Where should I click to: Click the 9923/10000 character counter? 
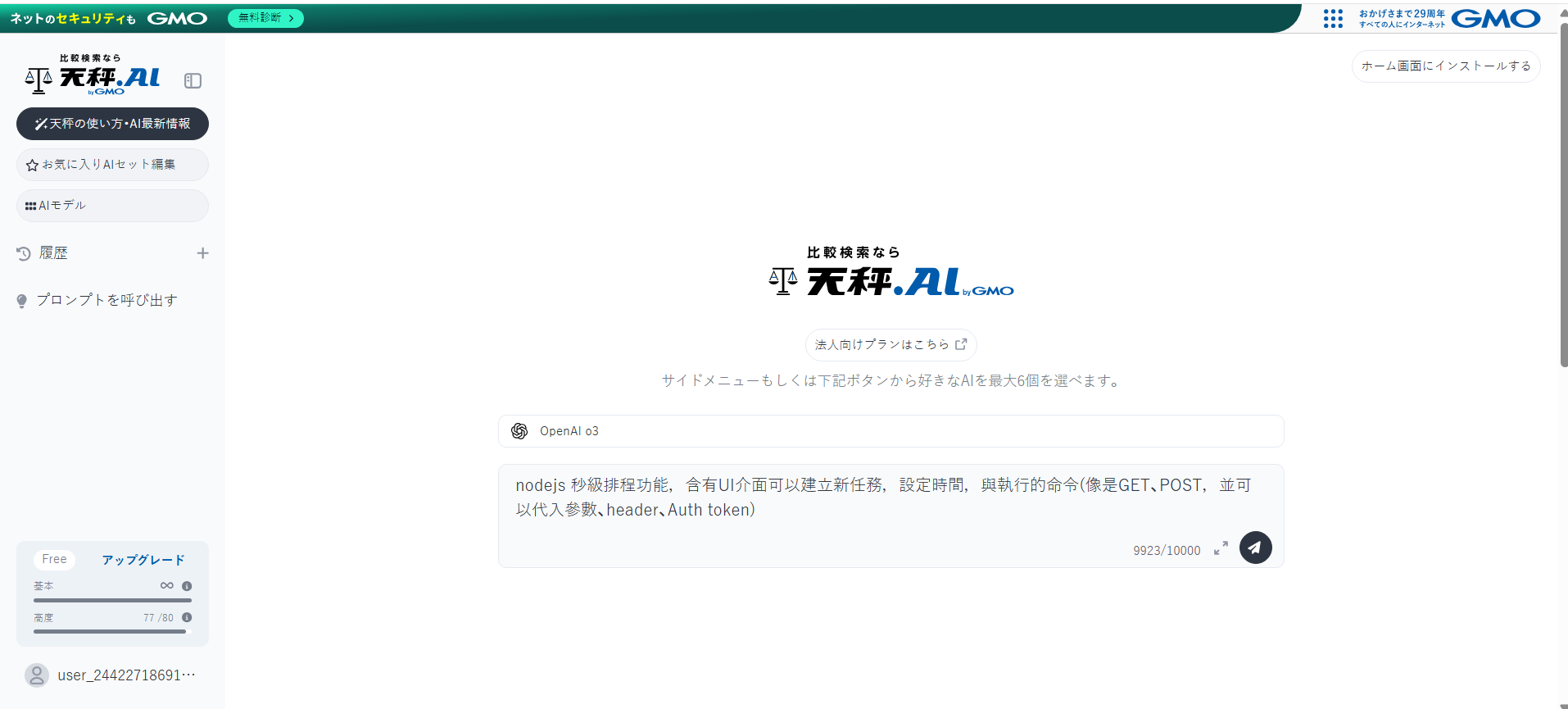click(x=1167, y=551)
